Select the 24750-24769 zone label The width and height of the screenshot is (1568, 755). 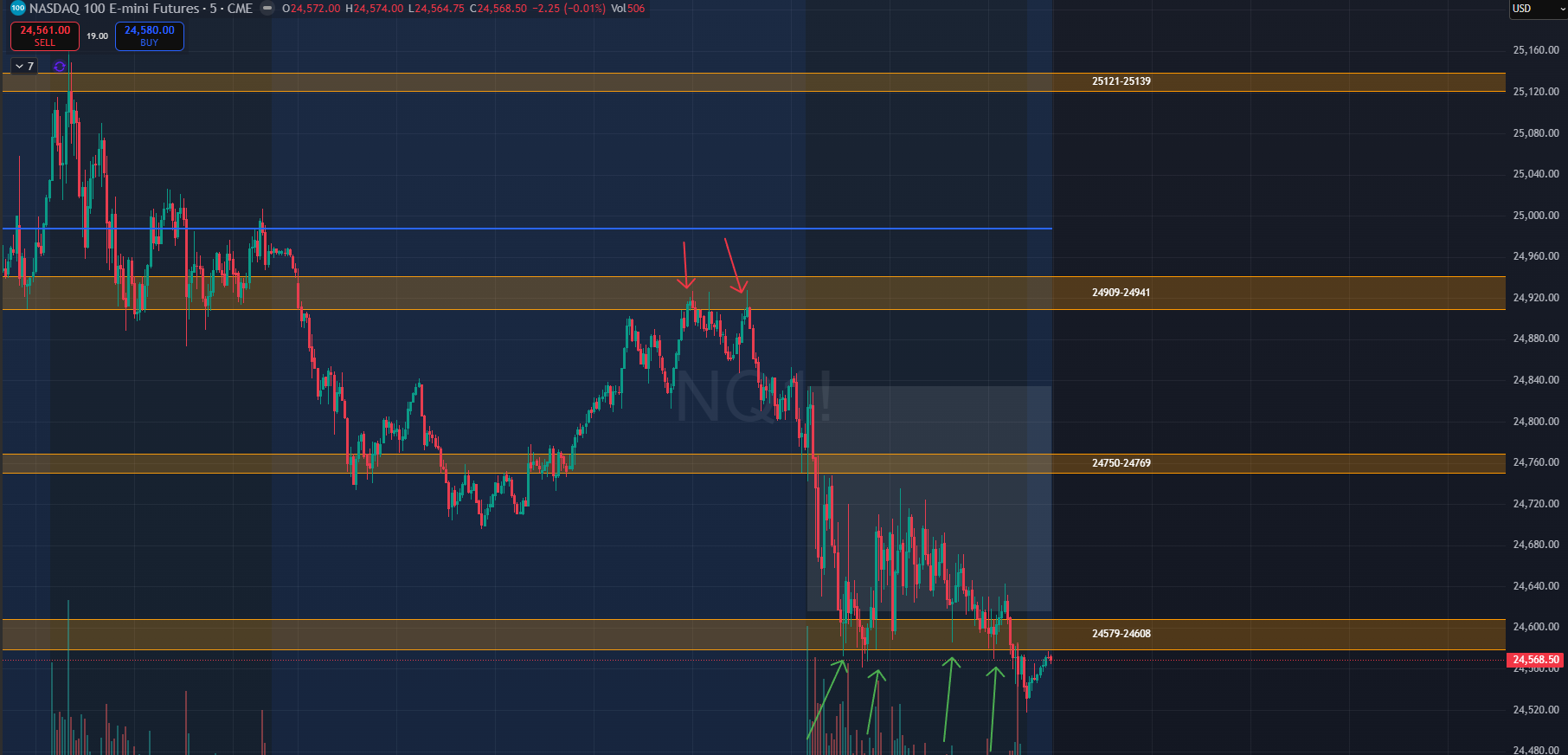(x=1121, y=463)
